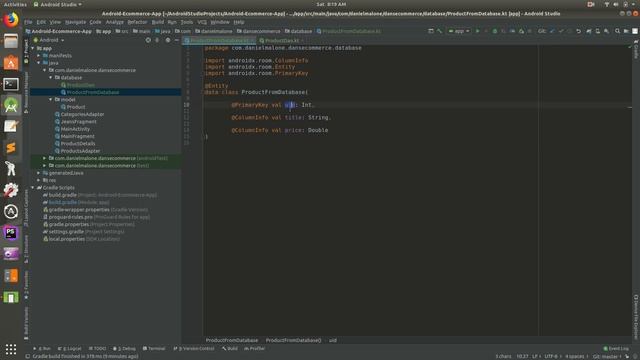
Task: Open the Version Control tool window
Action: (194, 349)
